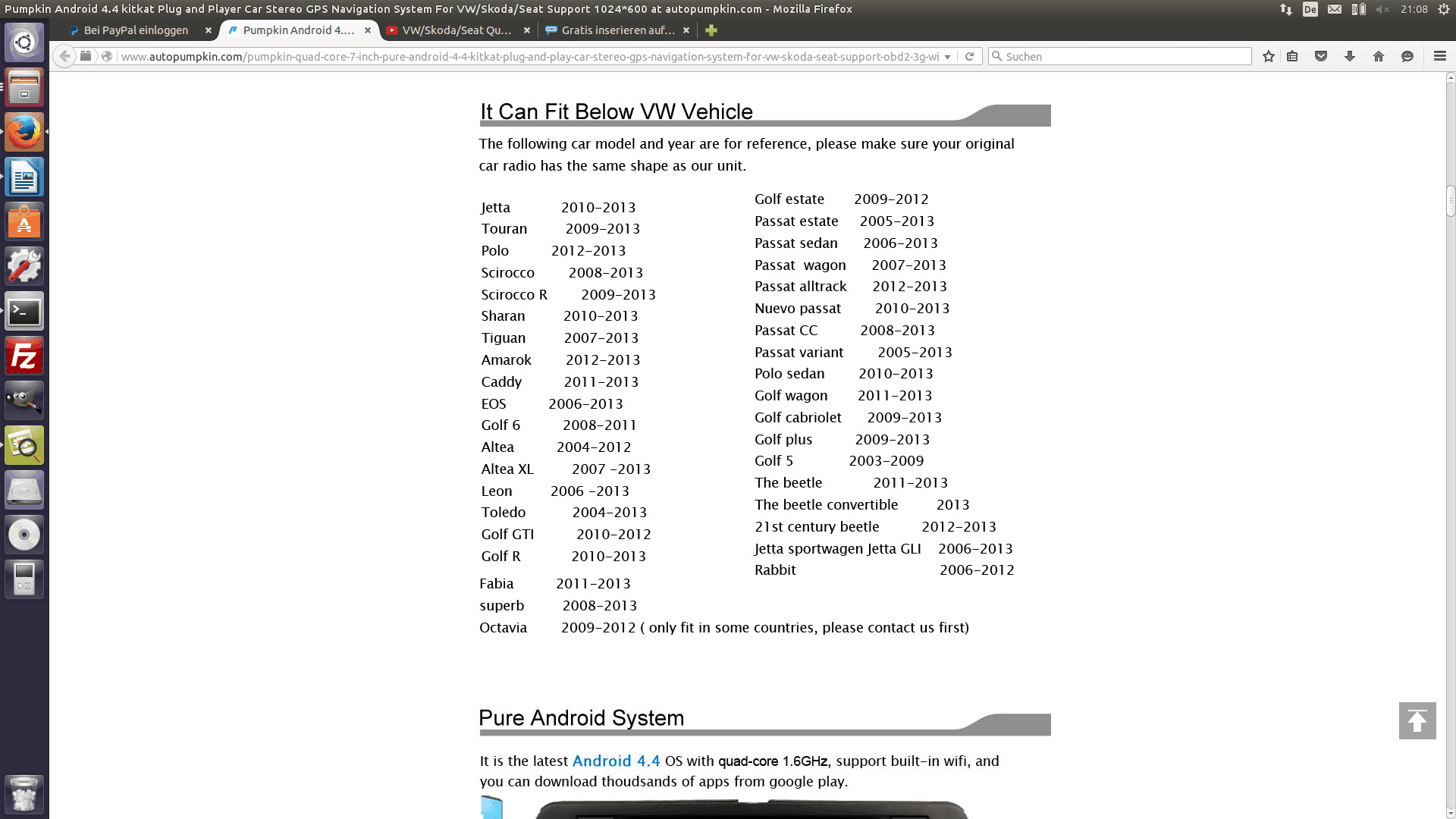The width and height of the screenshot is (1456, 819).
Task: Switch to the Gratis inserieren auf tab
Action: (618, 30)
